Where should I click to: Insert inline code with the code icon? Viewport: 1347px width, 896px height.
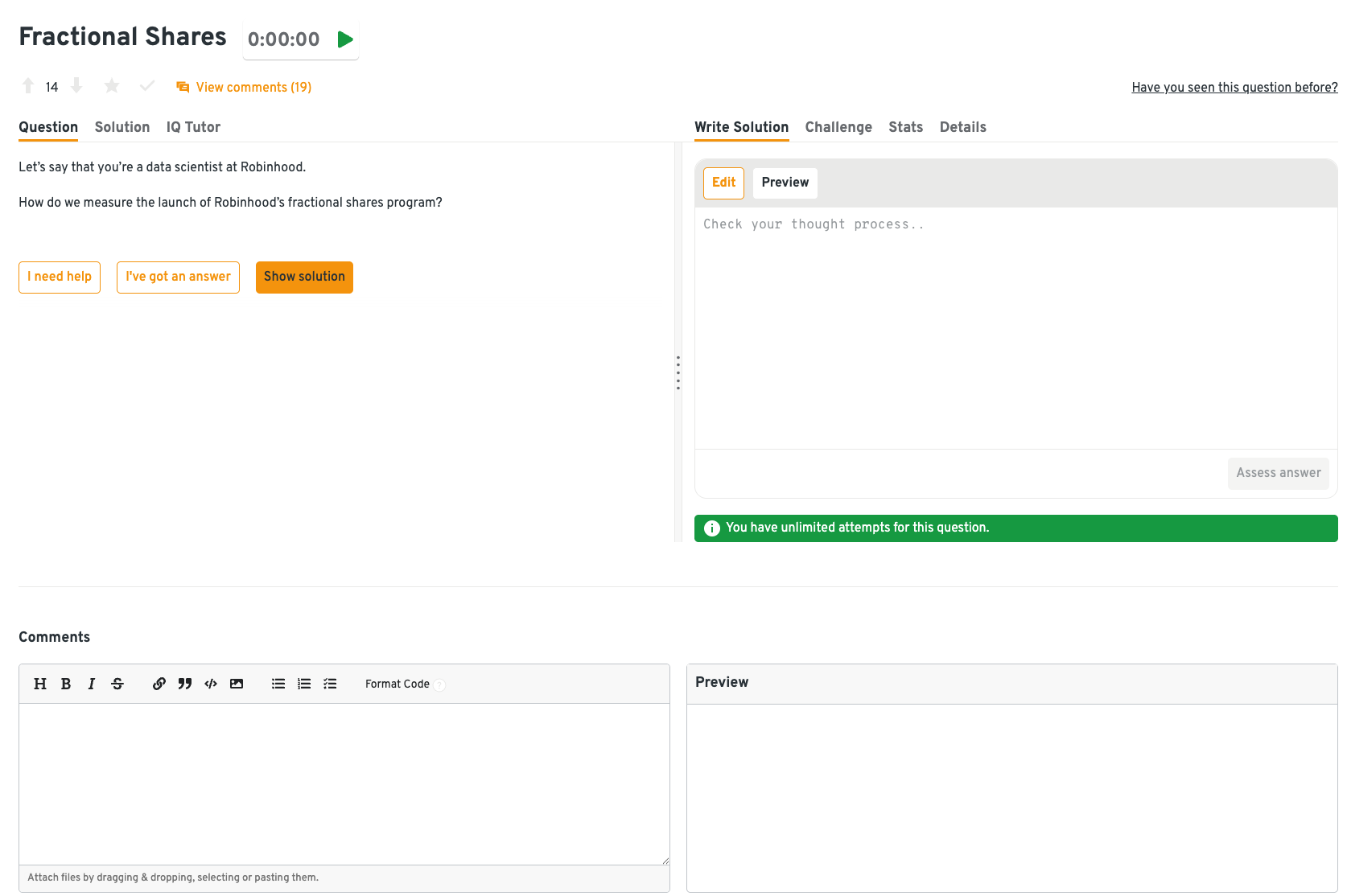211,684
